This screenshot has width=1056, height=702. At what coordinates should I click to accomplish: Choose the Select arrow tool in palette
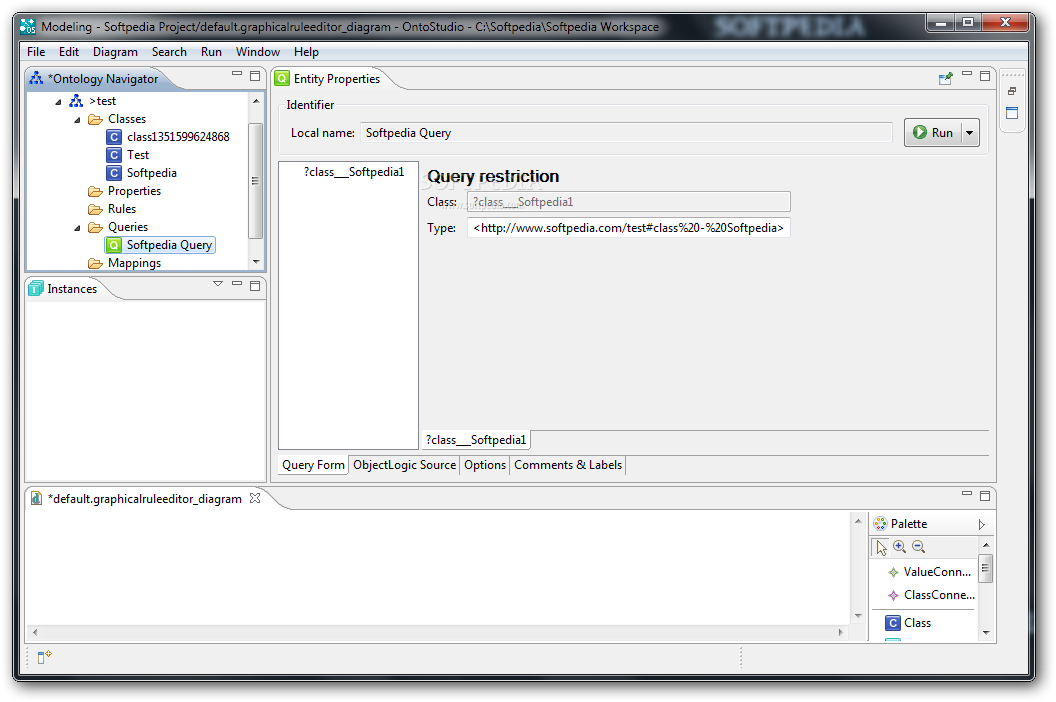[881, 548]
